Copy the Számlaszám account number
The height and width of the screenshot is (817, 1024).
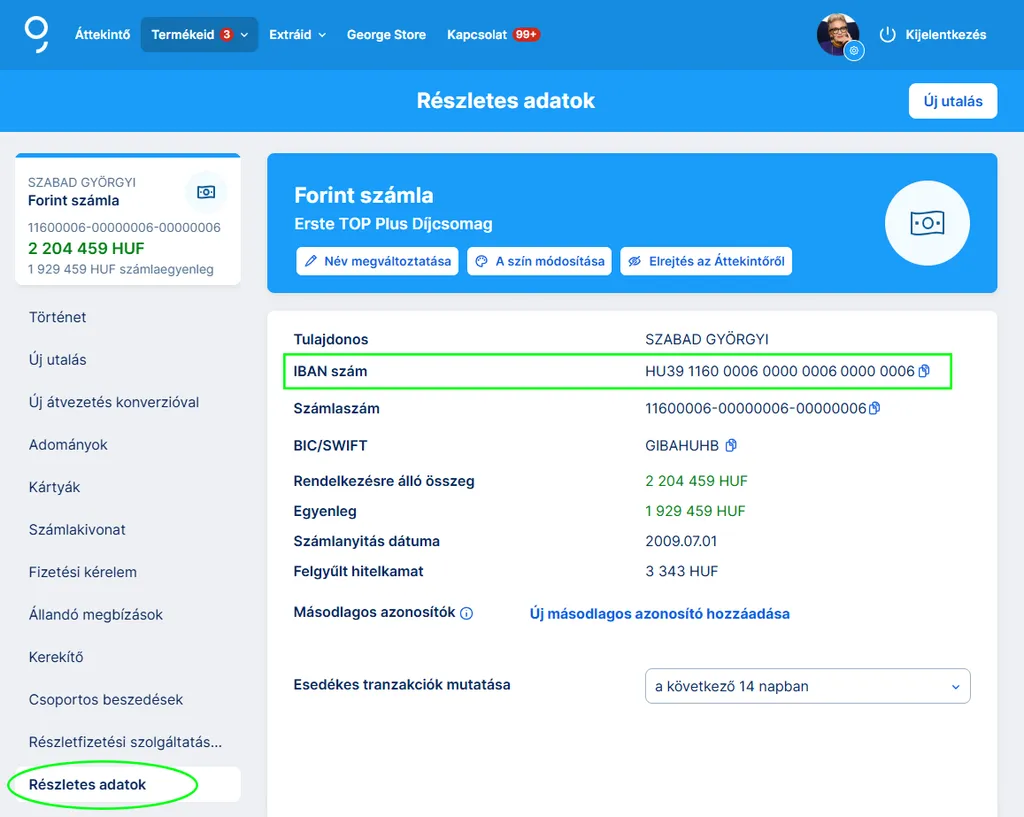click(x=875, y=408)
